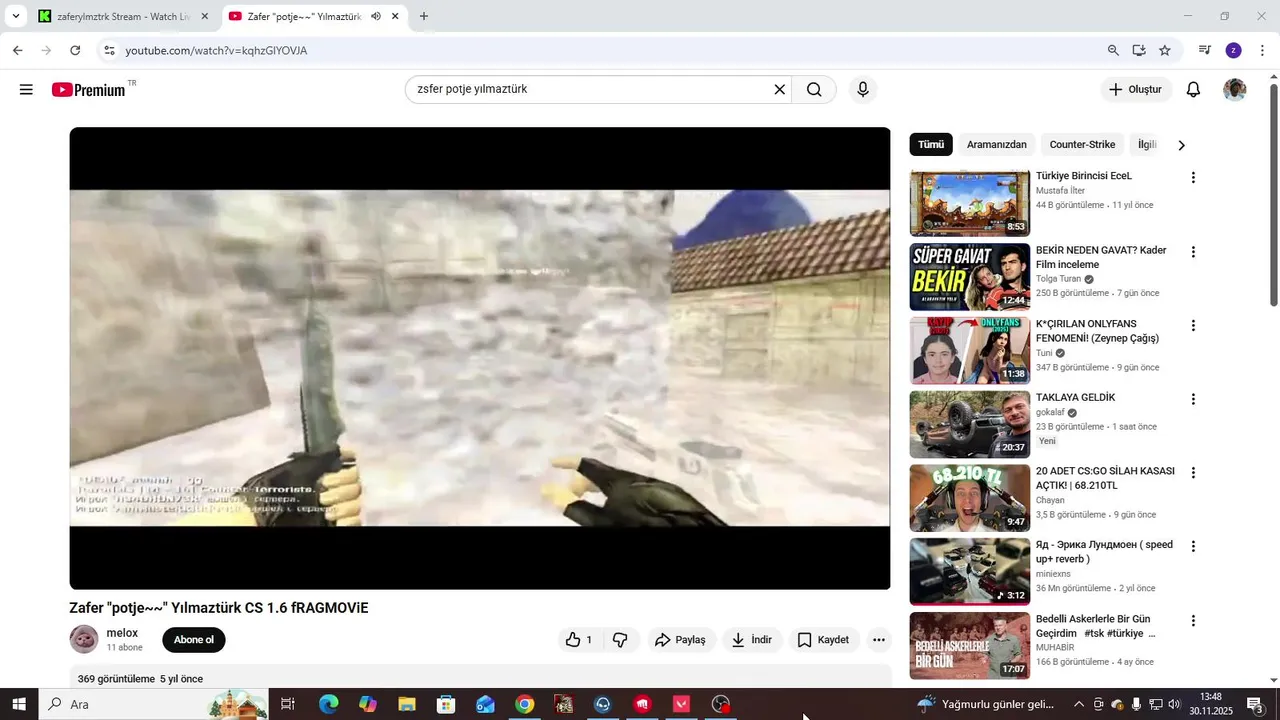Screen dimensions: 1280x720
Task: Click the Paylaş share button
Action: (680, 640)
